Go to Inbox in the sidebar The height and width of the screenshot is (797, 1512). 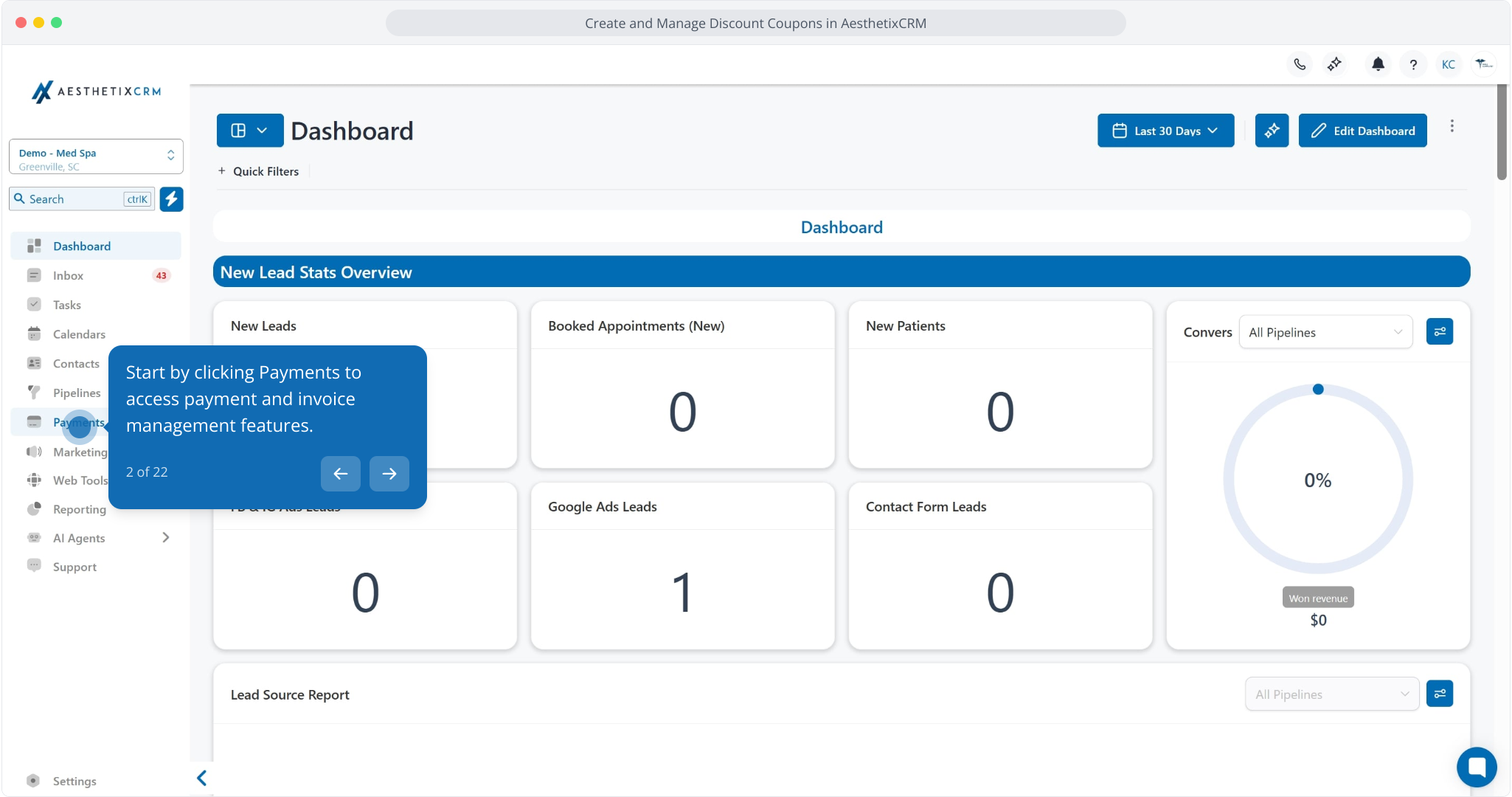tap(68, 276)
